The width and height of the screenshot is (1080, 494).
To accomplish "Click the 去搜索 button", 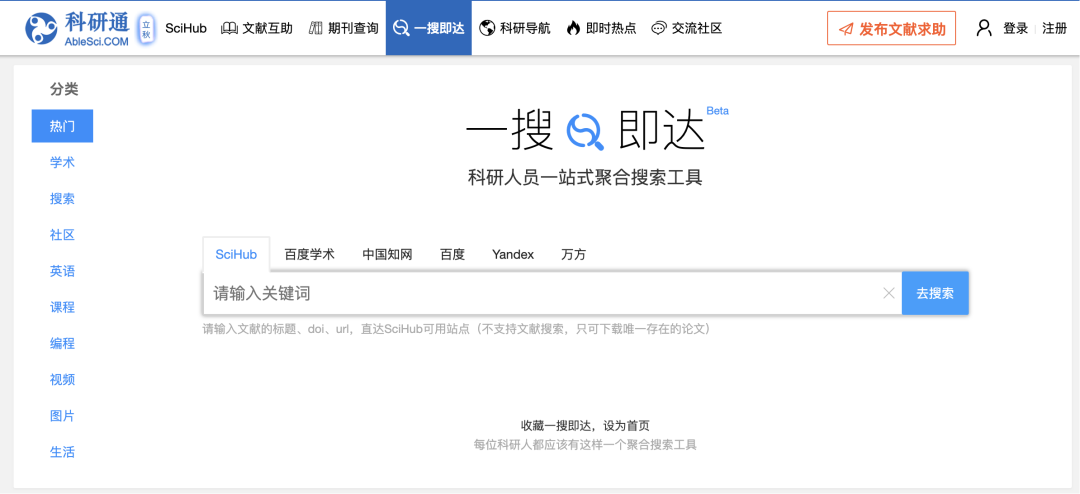I will click(935, 293).
